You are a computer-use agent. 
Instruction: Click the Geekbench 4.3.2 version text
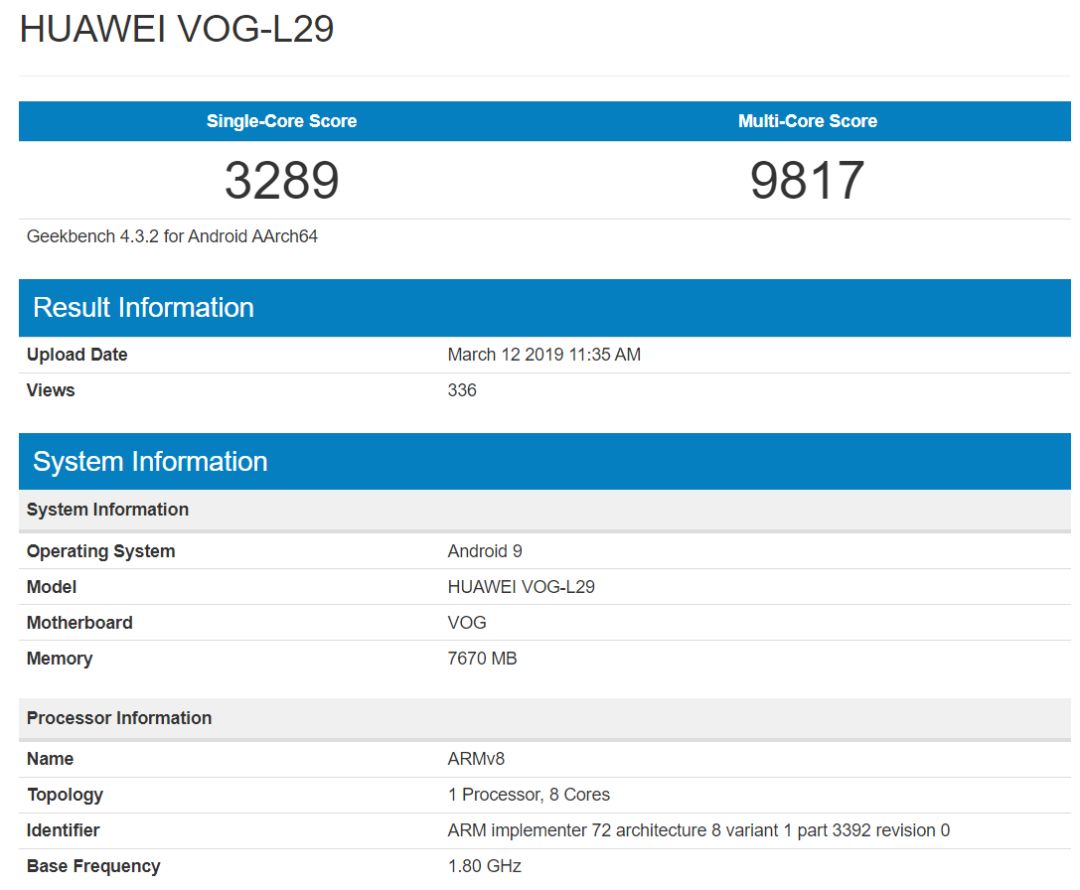click(172, 237)
